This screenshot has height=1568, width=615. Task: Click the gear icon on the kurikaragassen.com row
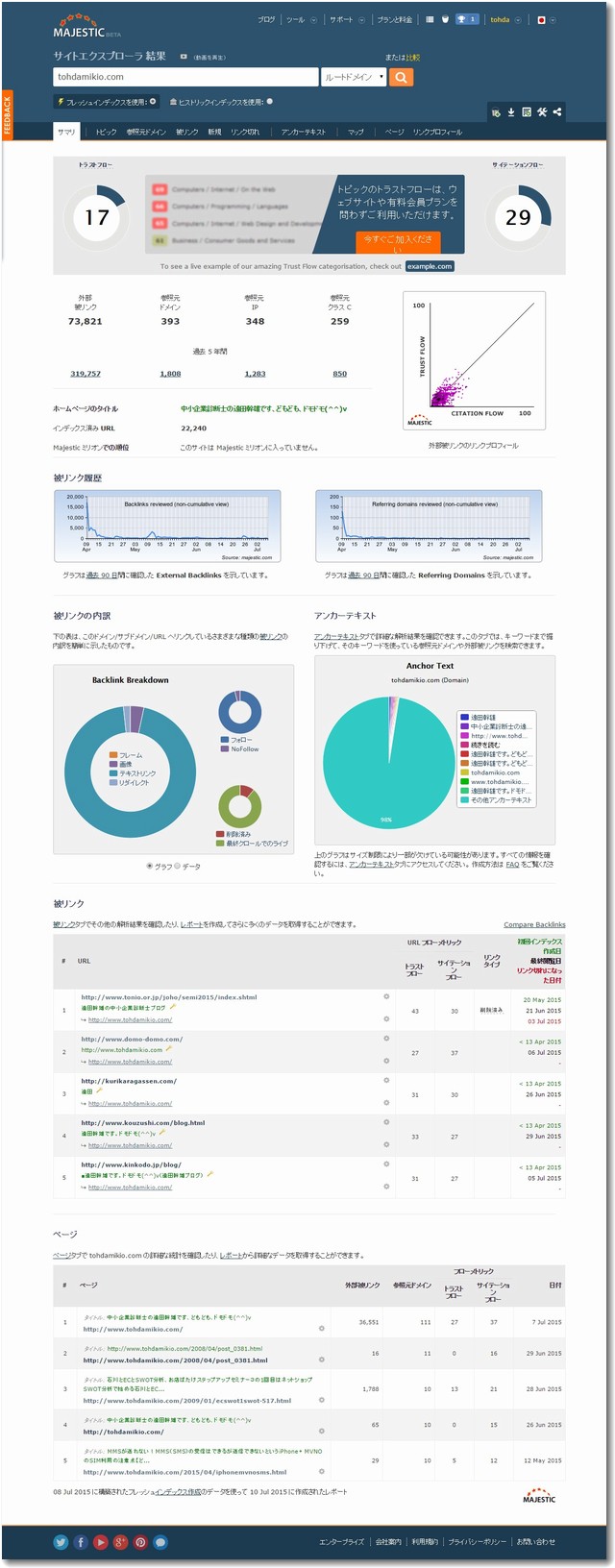(x=386, y=1080)
